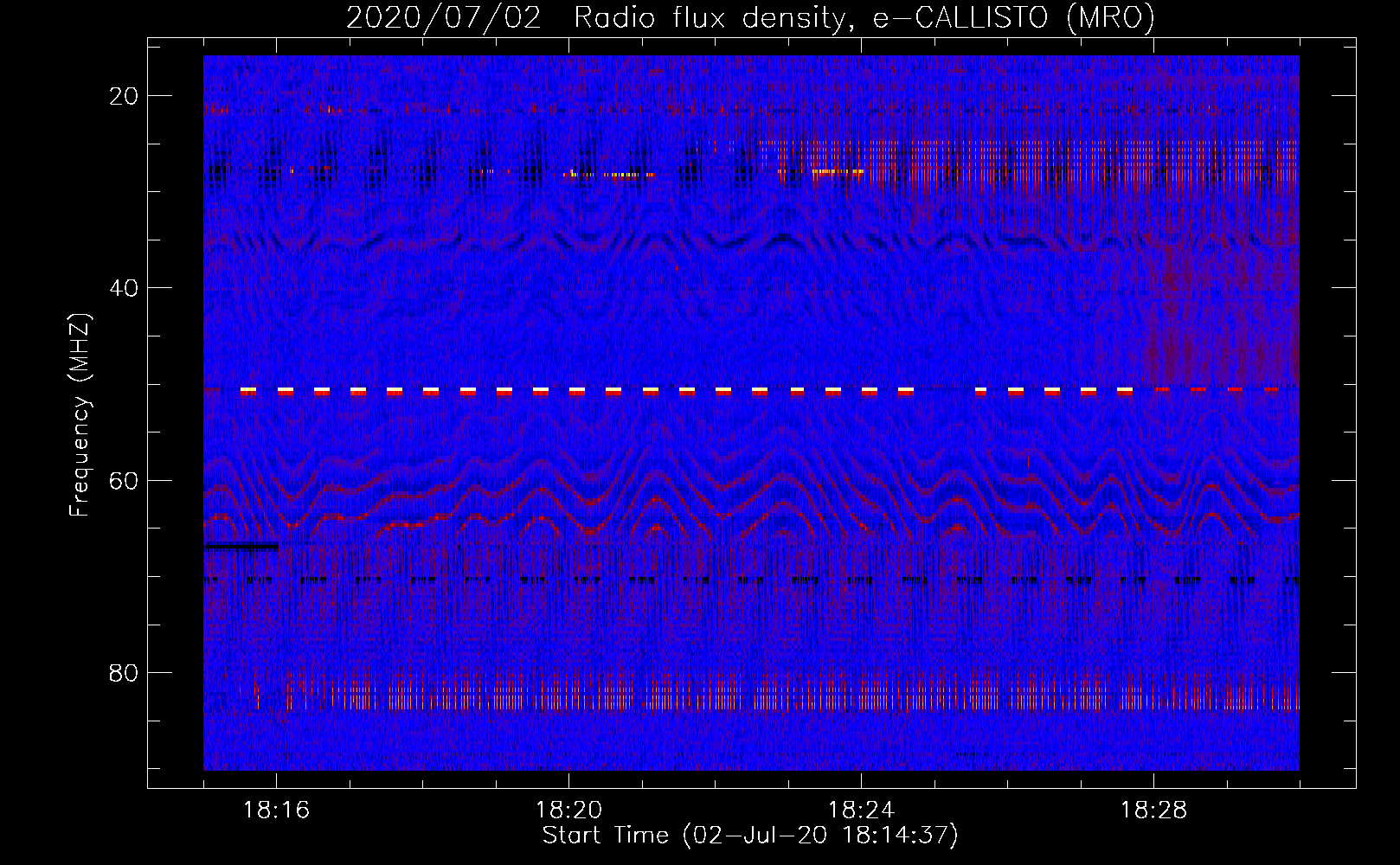Click the 'Frequency (MHZ)' axis label
The image size is (1400, 865).
click(x=80, y=415)
